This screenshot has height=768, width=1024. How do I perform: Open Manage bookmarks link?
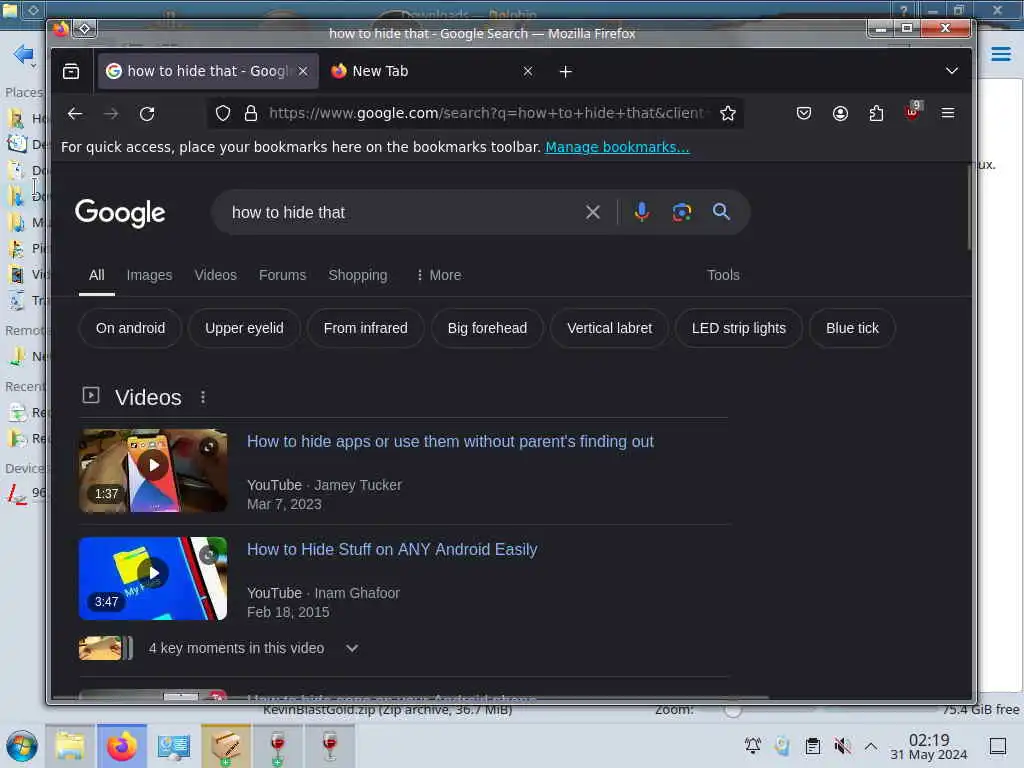click(617, 147)
